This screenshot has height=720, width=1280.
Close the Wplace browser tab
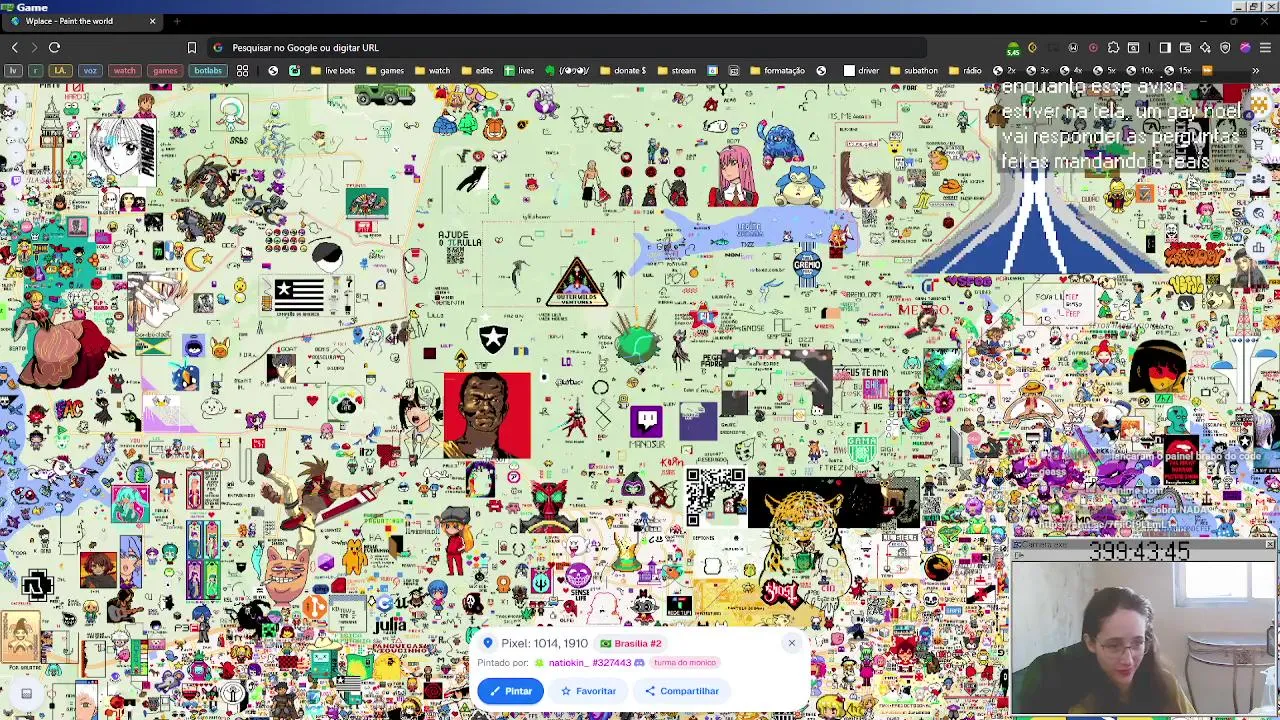pyautogui.click(x=152, y=21)
